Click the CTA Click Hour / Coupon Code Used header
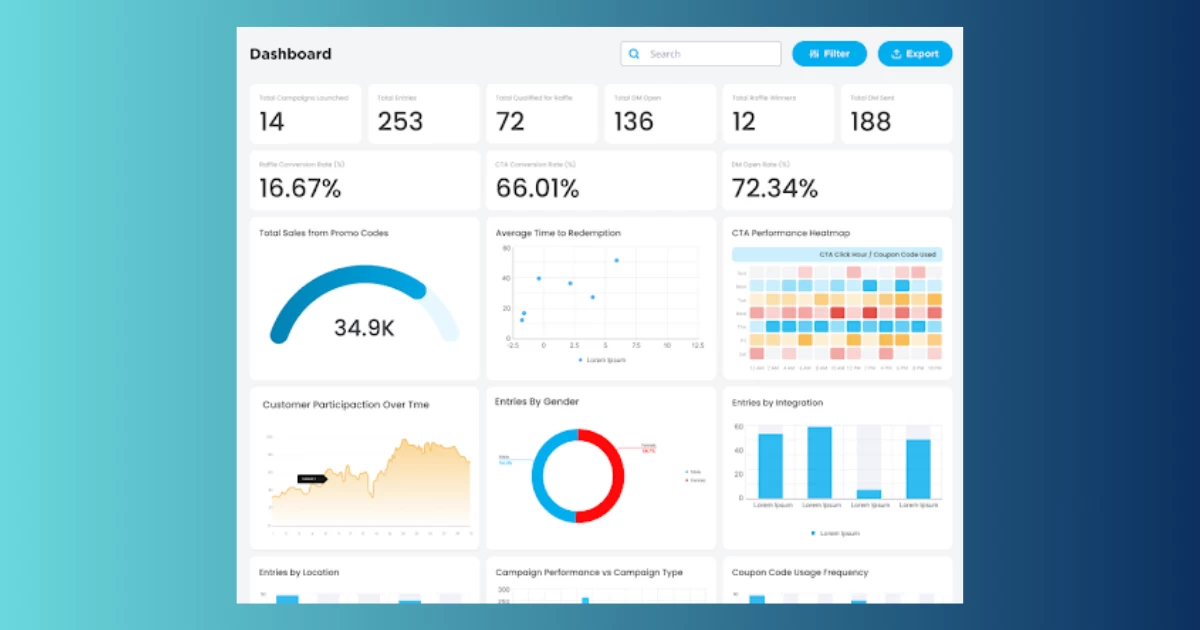 pyautogui.click(x=837, y=255)
